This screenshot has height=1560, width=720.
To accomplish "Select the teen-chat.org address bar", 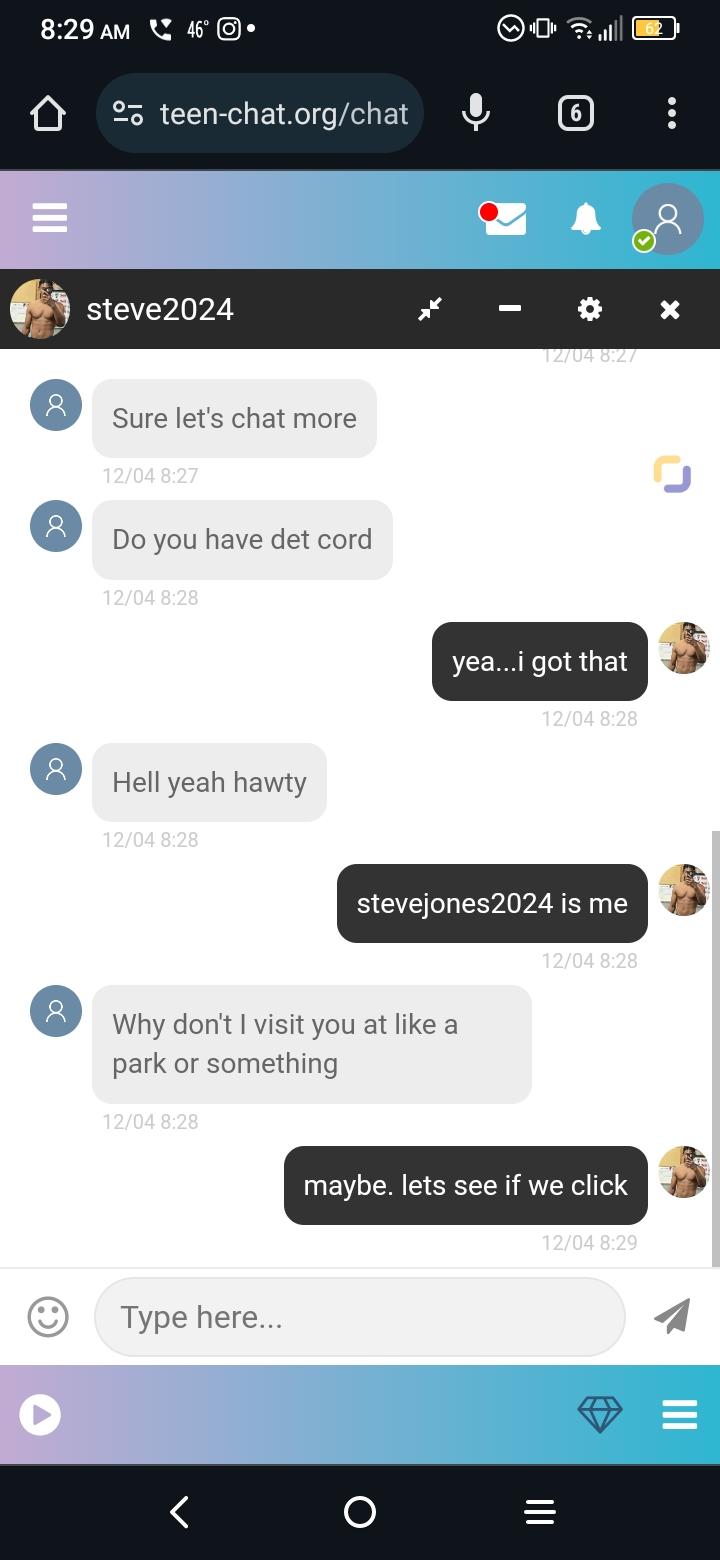I will pos(260,113).
